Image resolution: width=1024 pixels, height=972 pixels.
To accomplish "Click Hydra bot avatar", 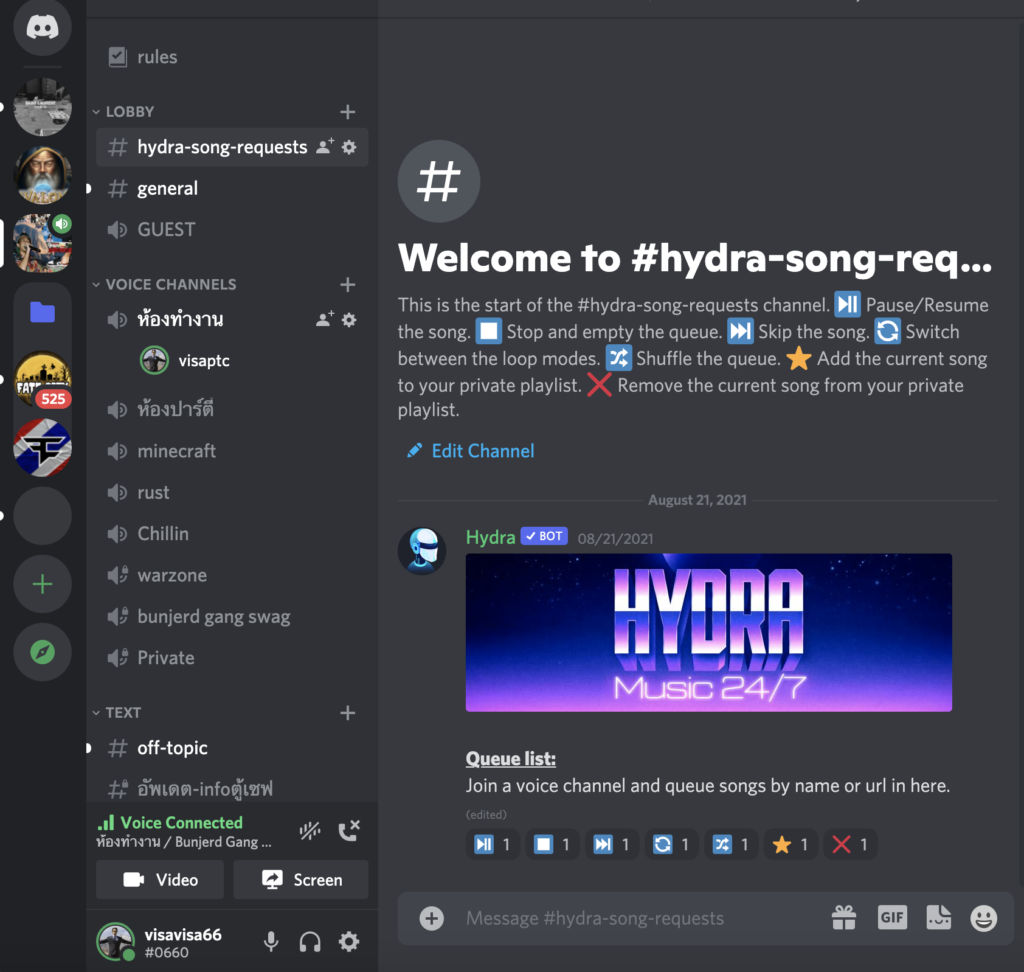I will point(423,551).
